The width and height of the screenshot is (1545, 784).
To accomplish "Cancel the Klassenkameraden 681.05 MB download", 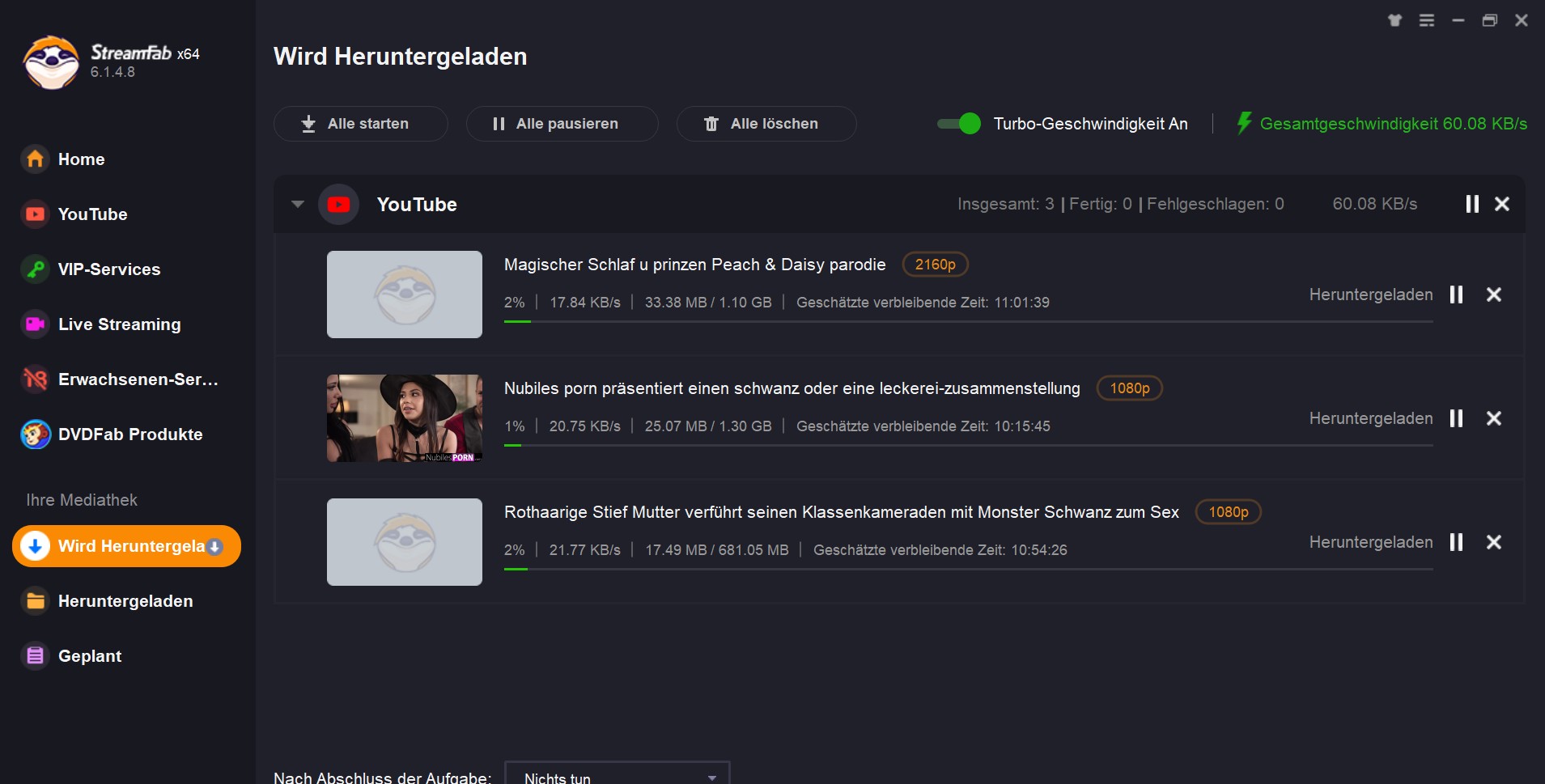I will point(1494,542).
